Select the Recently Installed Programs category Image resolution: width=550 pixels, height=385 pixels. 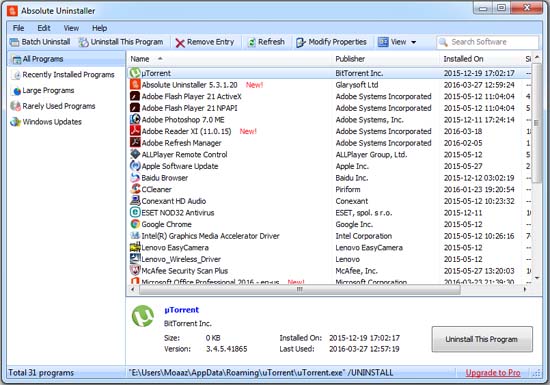68,75
